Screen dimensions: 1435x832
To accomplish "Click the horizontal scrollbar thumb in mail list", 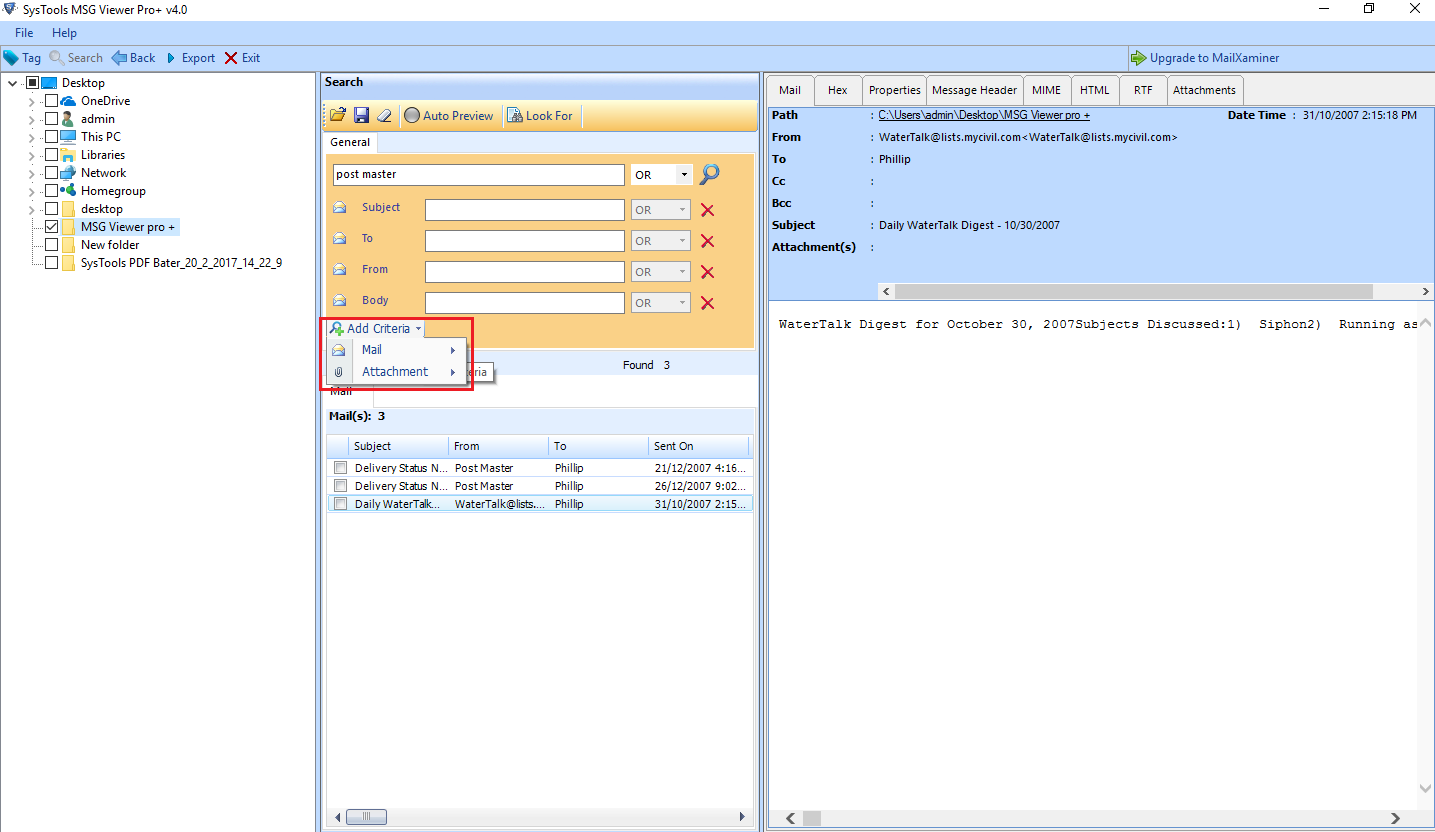I will [x=366, y=817].
